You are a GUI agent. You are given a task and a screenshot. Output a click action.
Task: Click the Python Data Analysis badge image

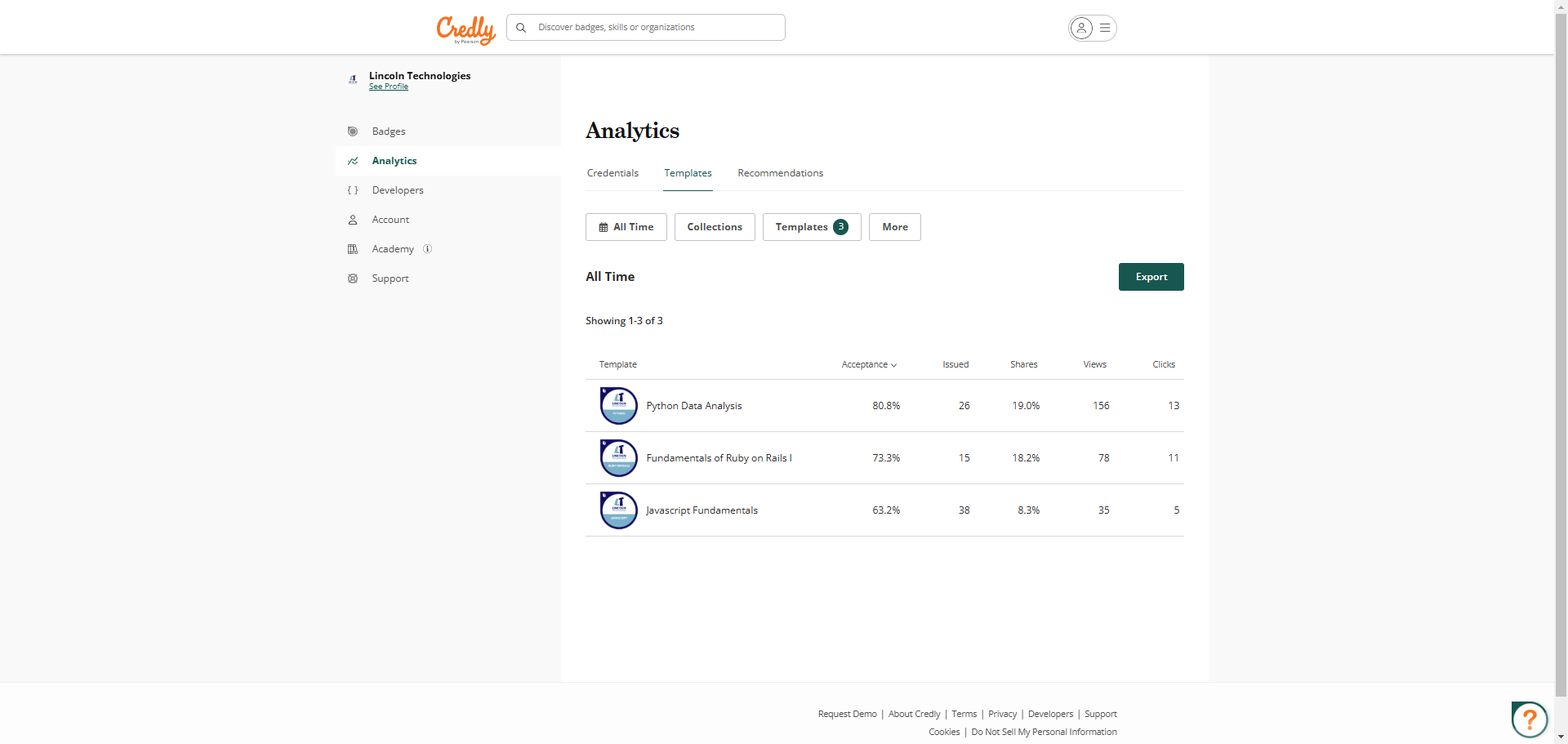click(619, 406)
